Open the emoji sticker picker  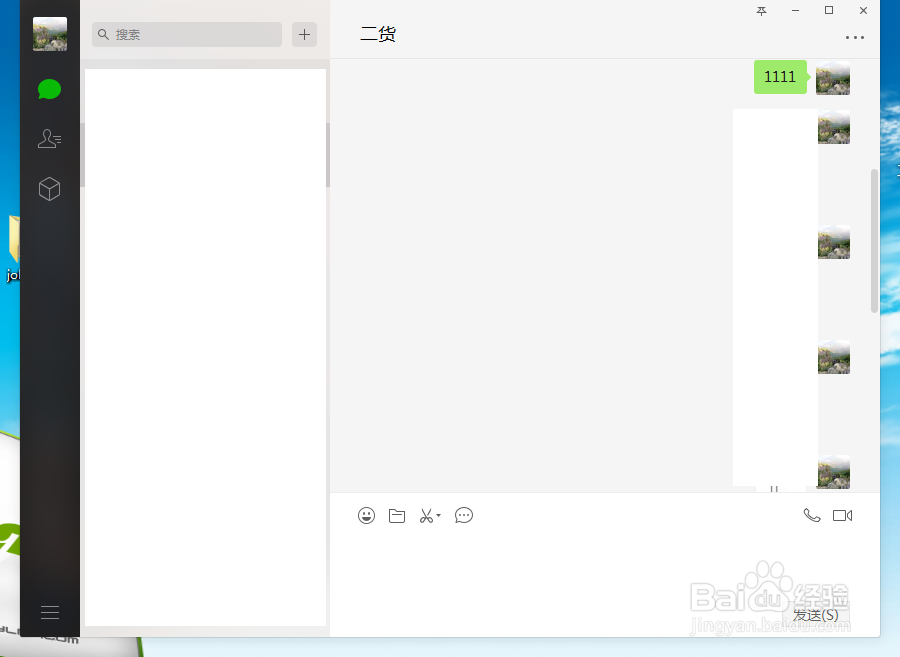(366, 515)
